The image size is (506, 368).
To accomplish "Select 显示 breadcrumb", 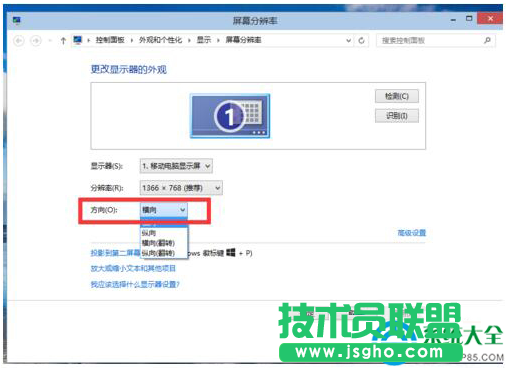I will pyautogui.click(x=204, y=40).
